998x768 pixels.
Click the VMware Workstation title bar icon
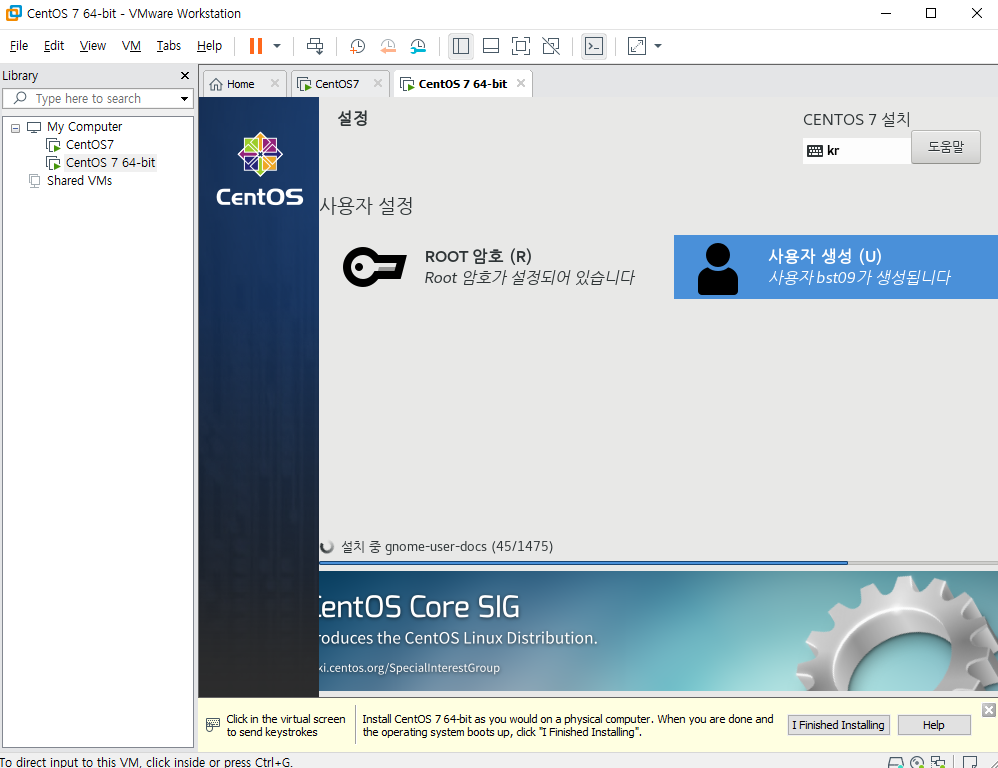[13, 13]
